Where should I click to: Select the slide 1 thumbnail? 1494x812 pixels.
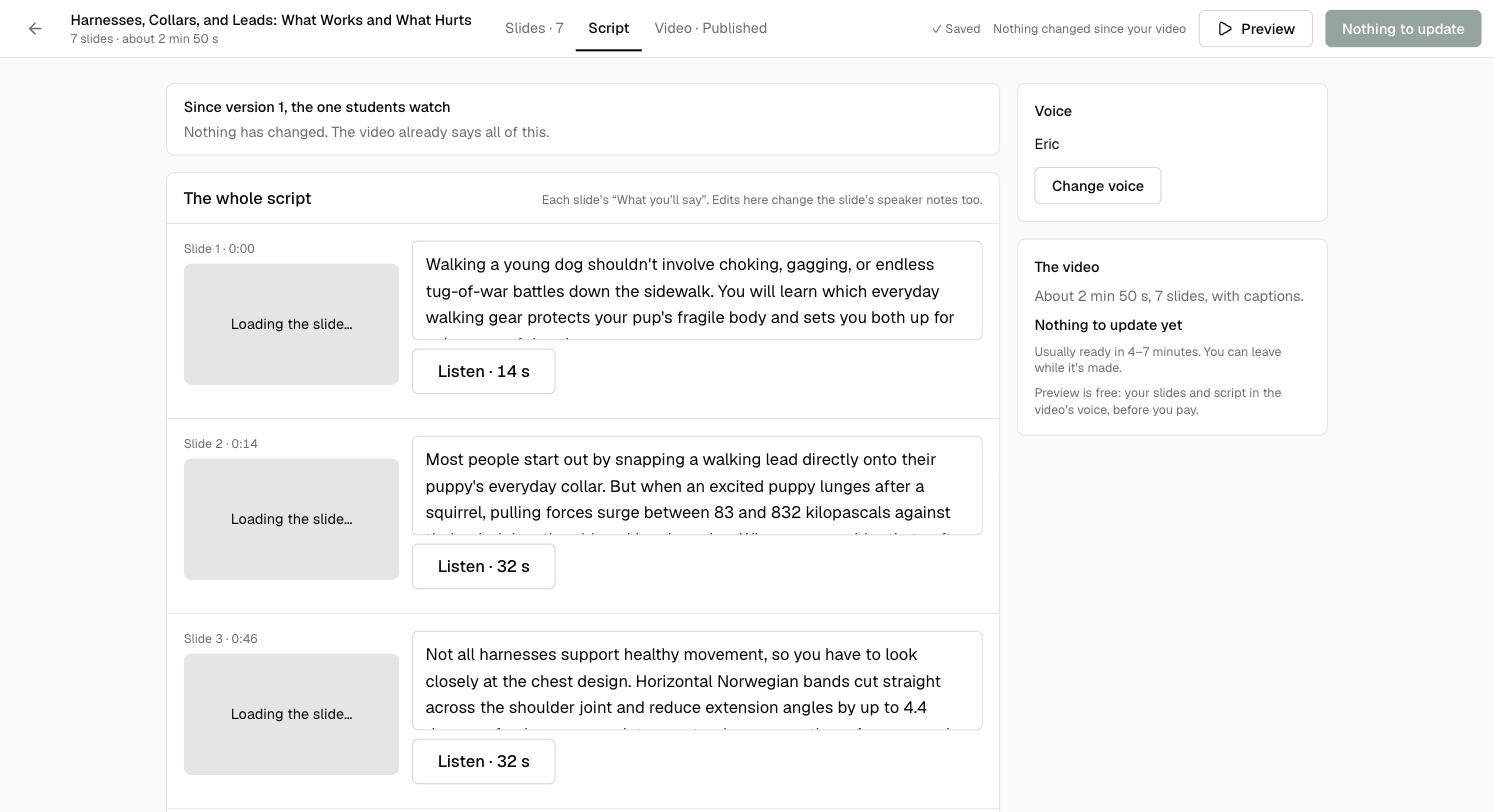point(291,324)
